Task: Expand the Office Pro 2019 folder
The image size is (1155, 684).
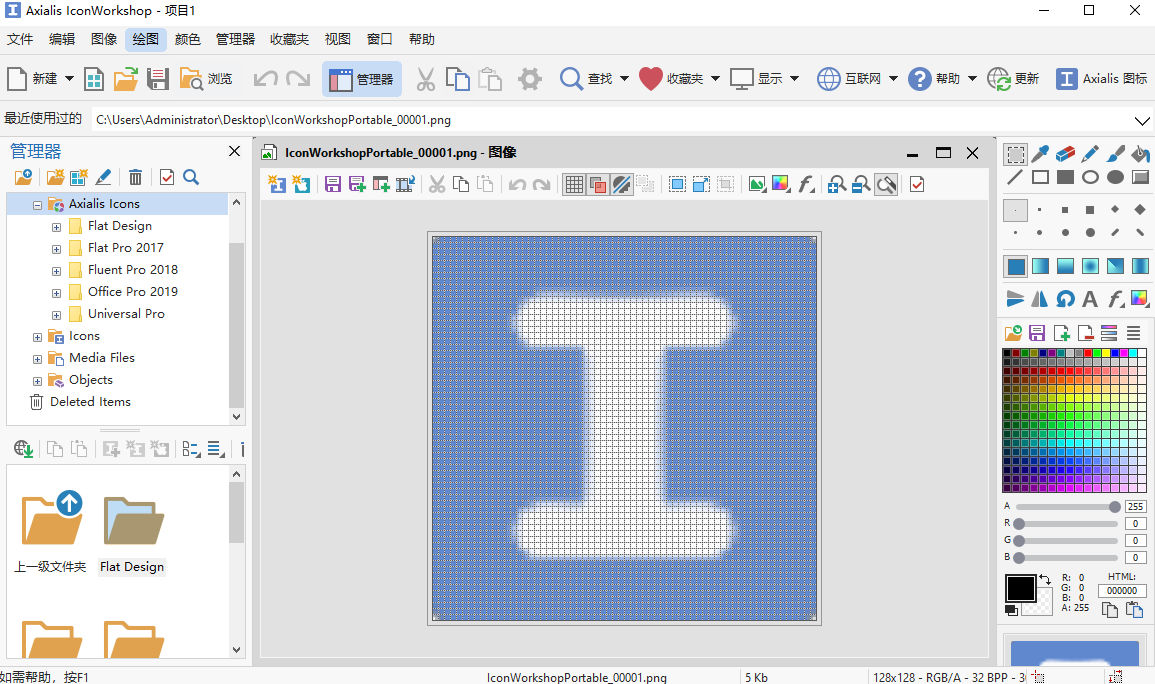Action: 56,293
